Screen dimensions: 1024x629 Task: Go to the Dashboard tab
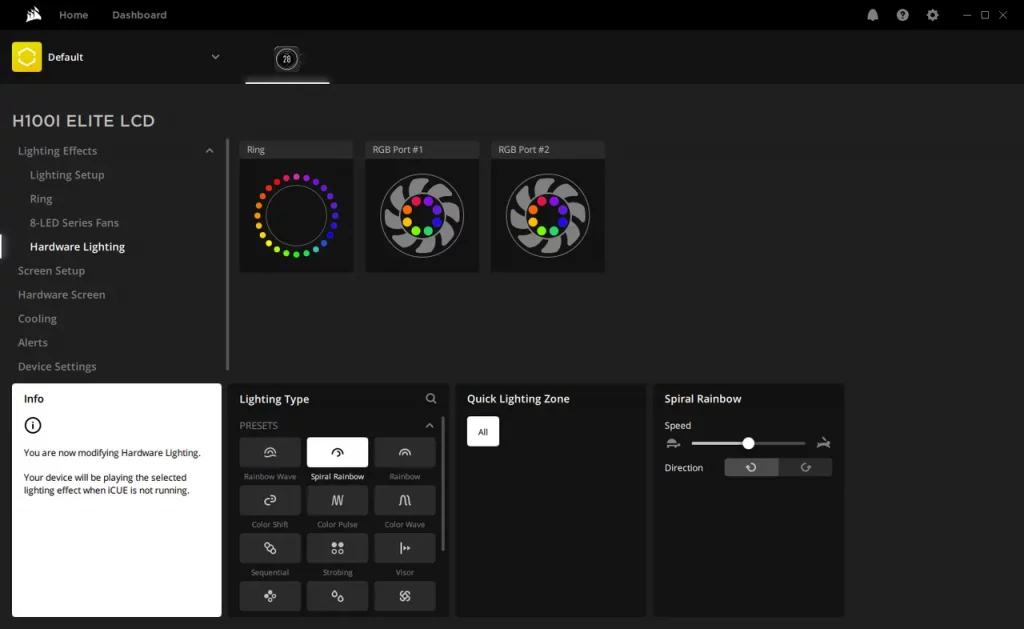point(139,14)
